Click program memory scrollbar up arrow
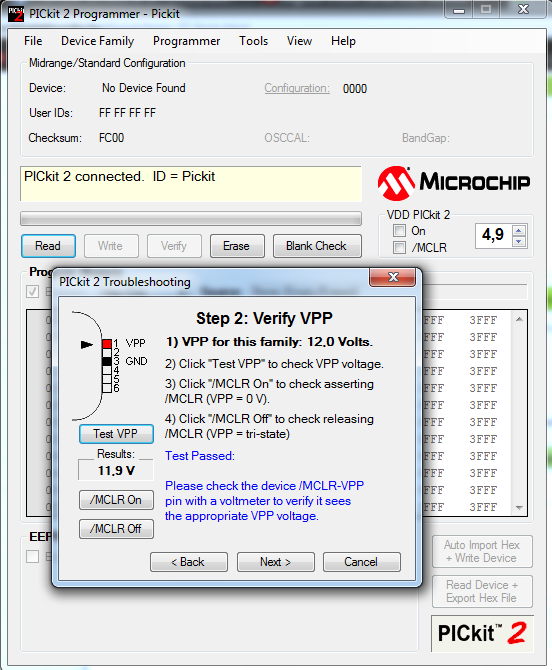The height and width of the screenshot is (670, 552). click(519, 319)
